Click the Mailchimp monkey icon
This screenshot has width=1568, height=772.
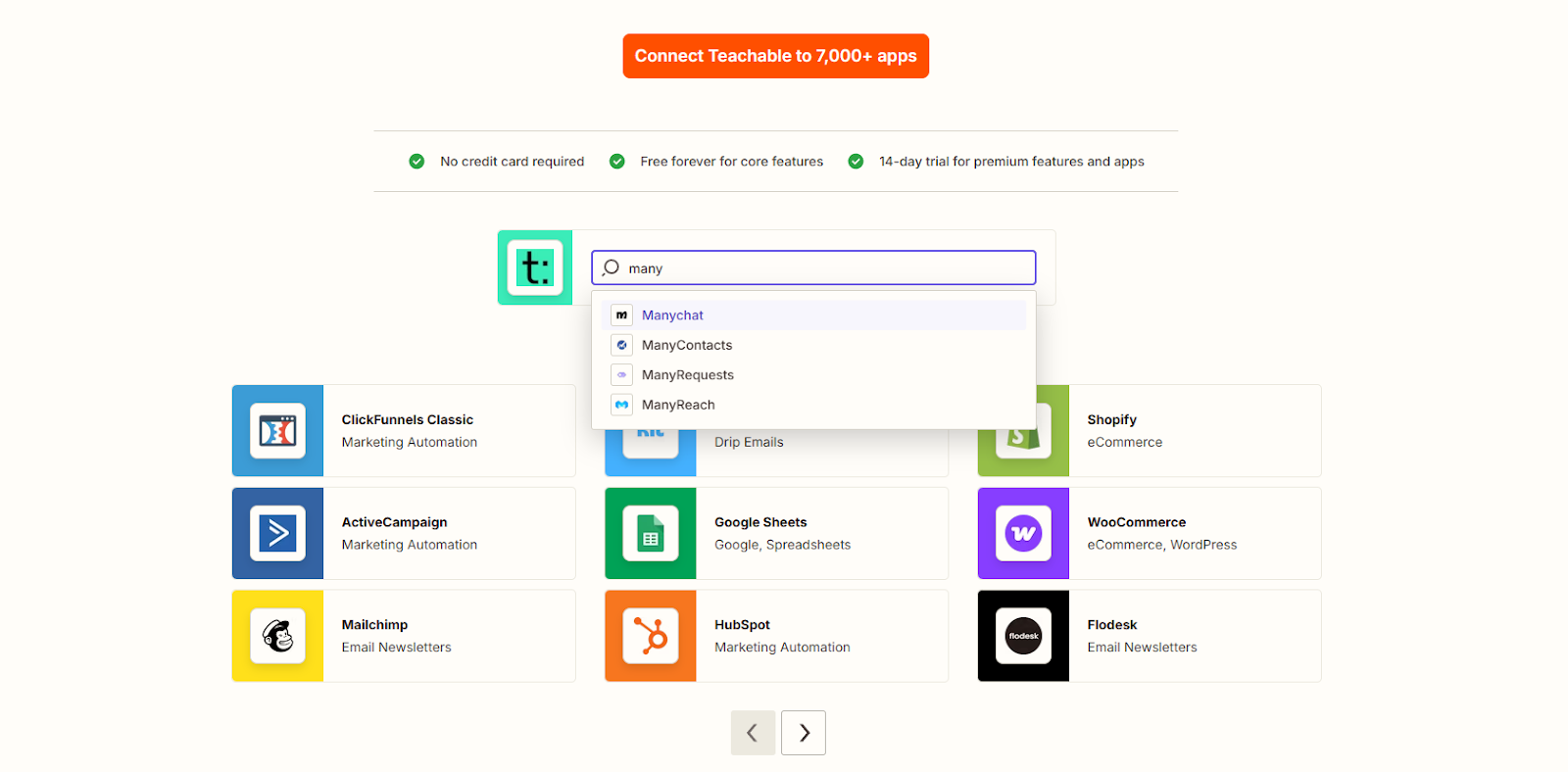[278, 636]
